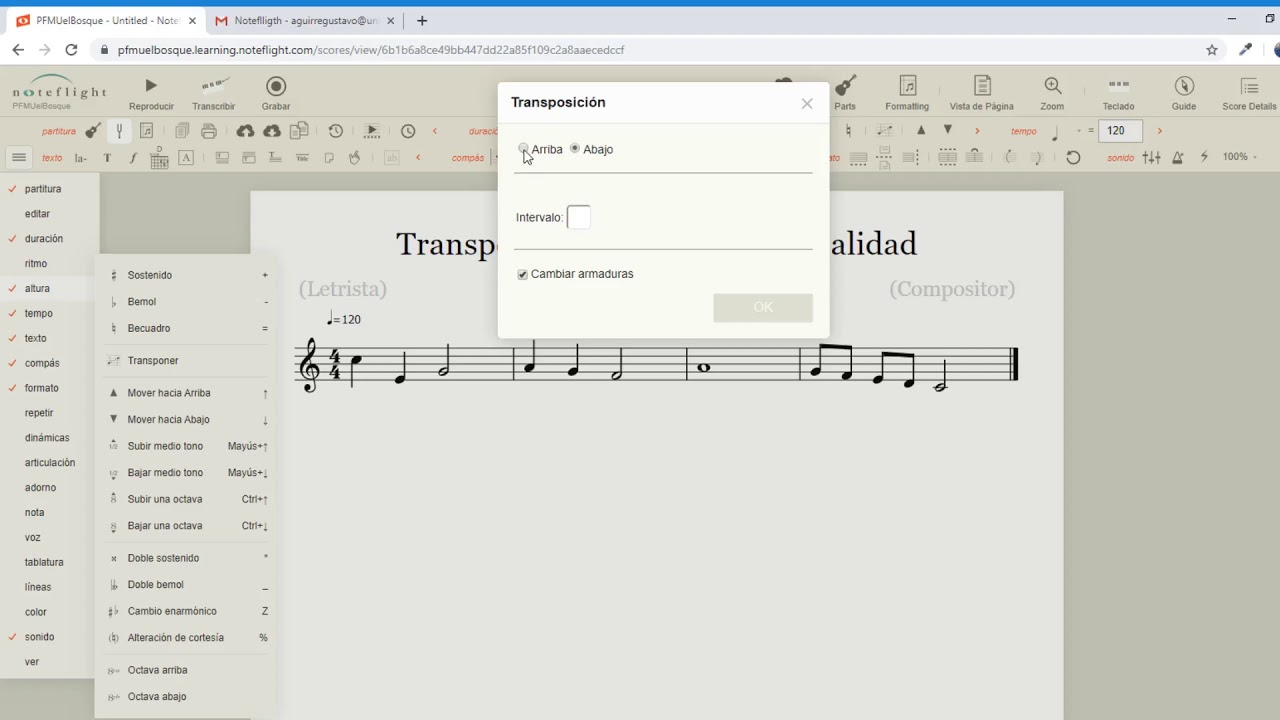Toggle the duración palette in sidebar
Viewport: 1280px width, 720px height.
(x=44, y=239)
